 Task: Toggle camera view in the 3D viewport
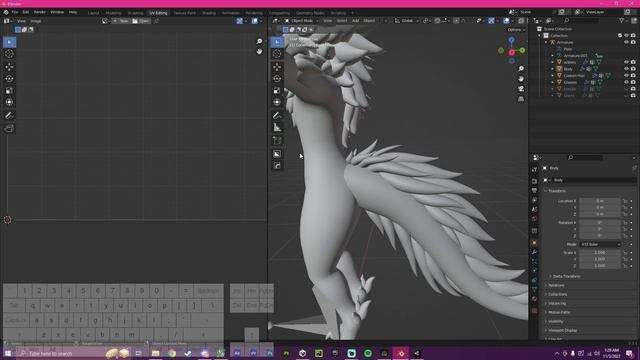coord(521,89)
